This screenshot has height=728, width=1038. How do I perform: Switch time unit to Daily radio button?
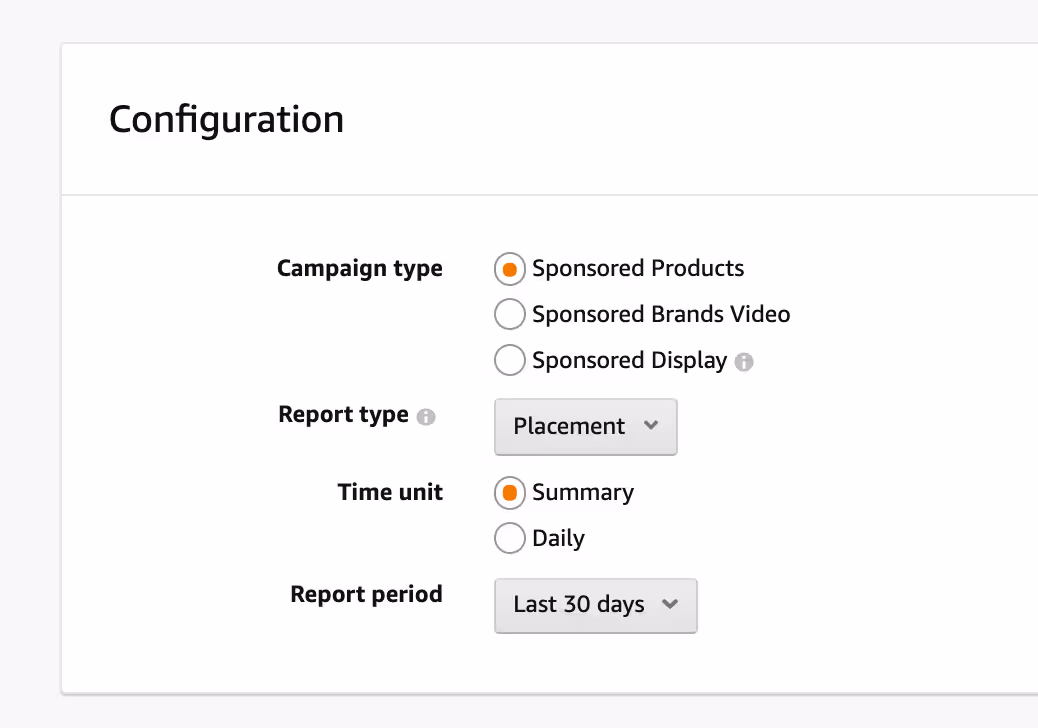[510, 539]
